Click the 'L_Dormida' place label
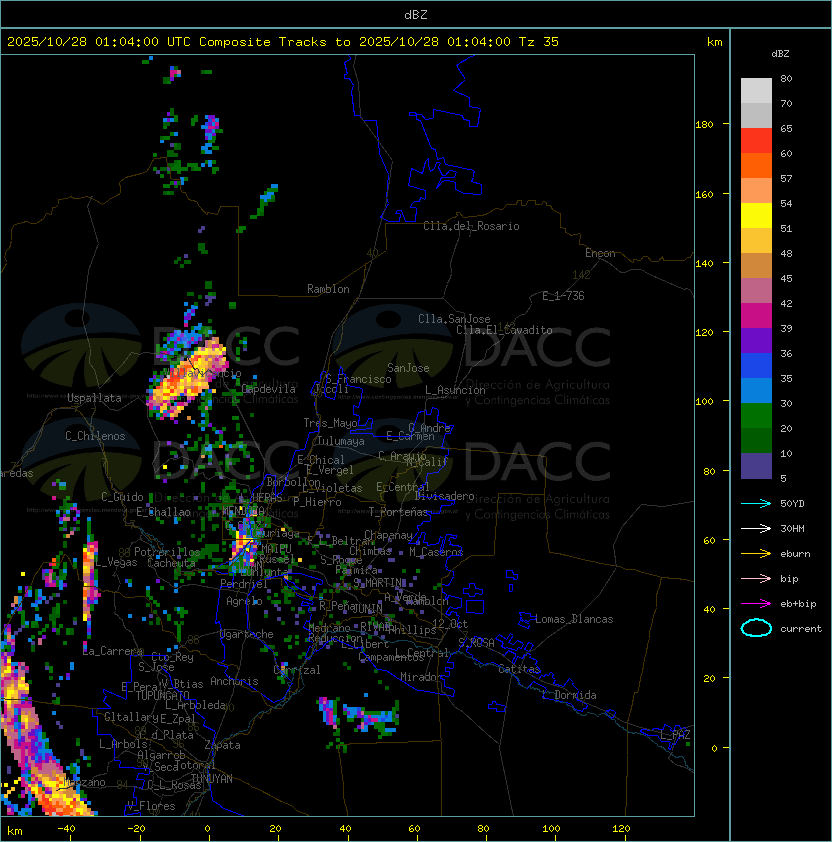This screenshot has height=842, width=832. 569,695
